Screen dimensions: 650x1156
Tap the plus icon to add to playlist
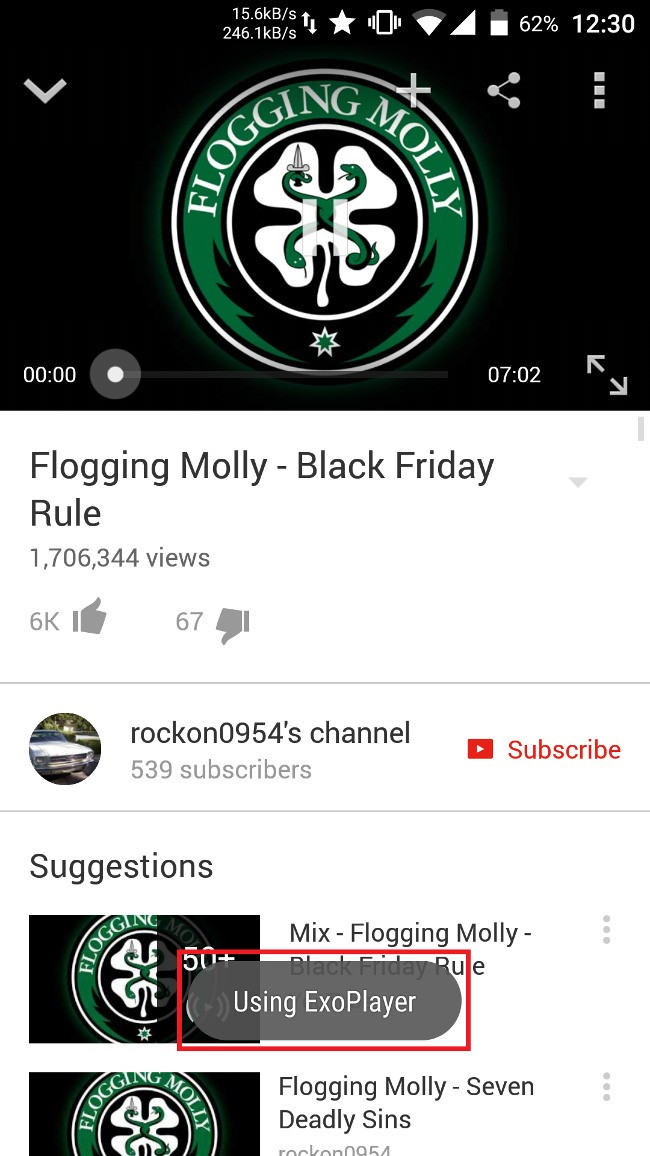(x=414, y=91)
